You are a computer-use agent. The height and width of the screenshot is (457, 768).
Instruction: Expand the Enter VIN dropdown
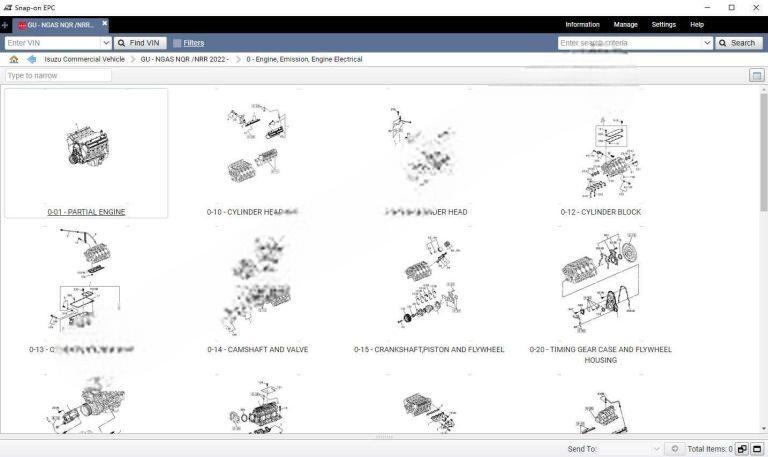[x=106, y=43]
